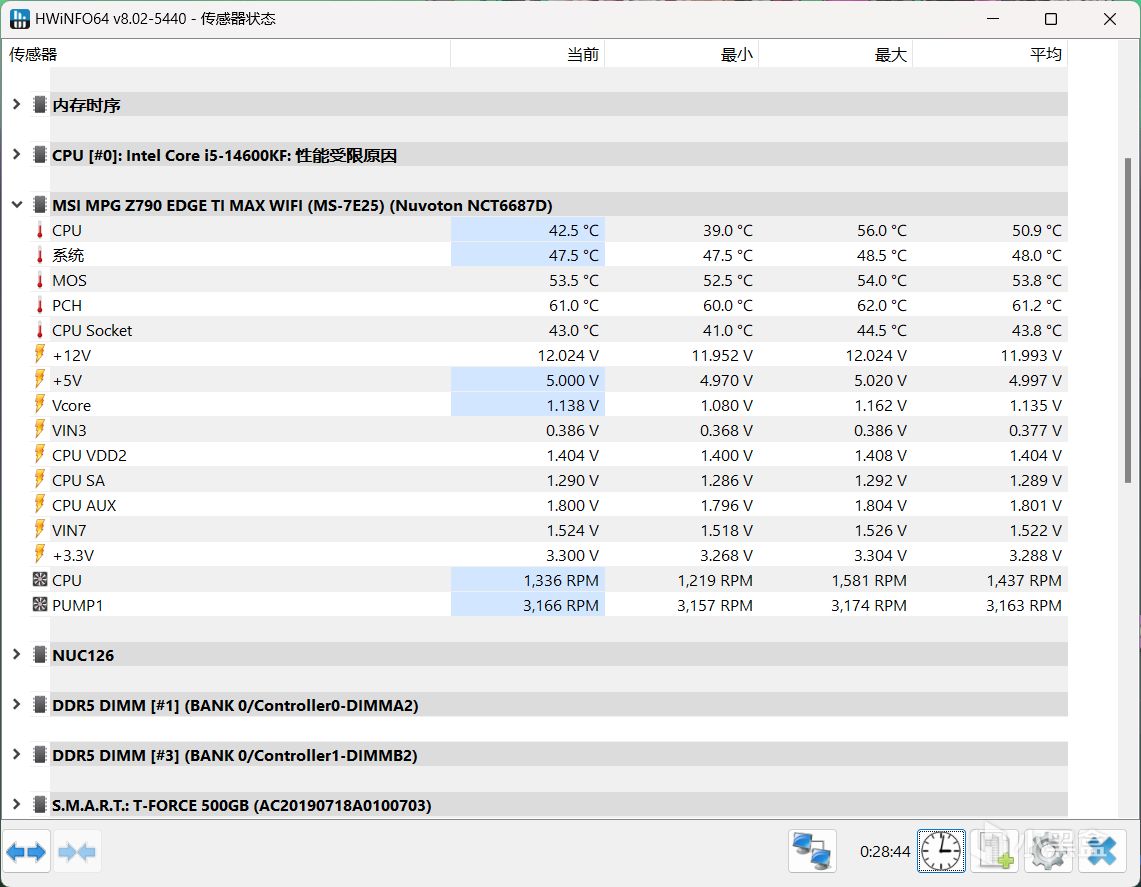
Task: Select the 内存时序 group title text
Action: pyautogui.click(x=86, y=106)
